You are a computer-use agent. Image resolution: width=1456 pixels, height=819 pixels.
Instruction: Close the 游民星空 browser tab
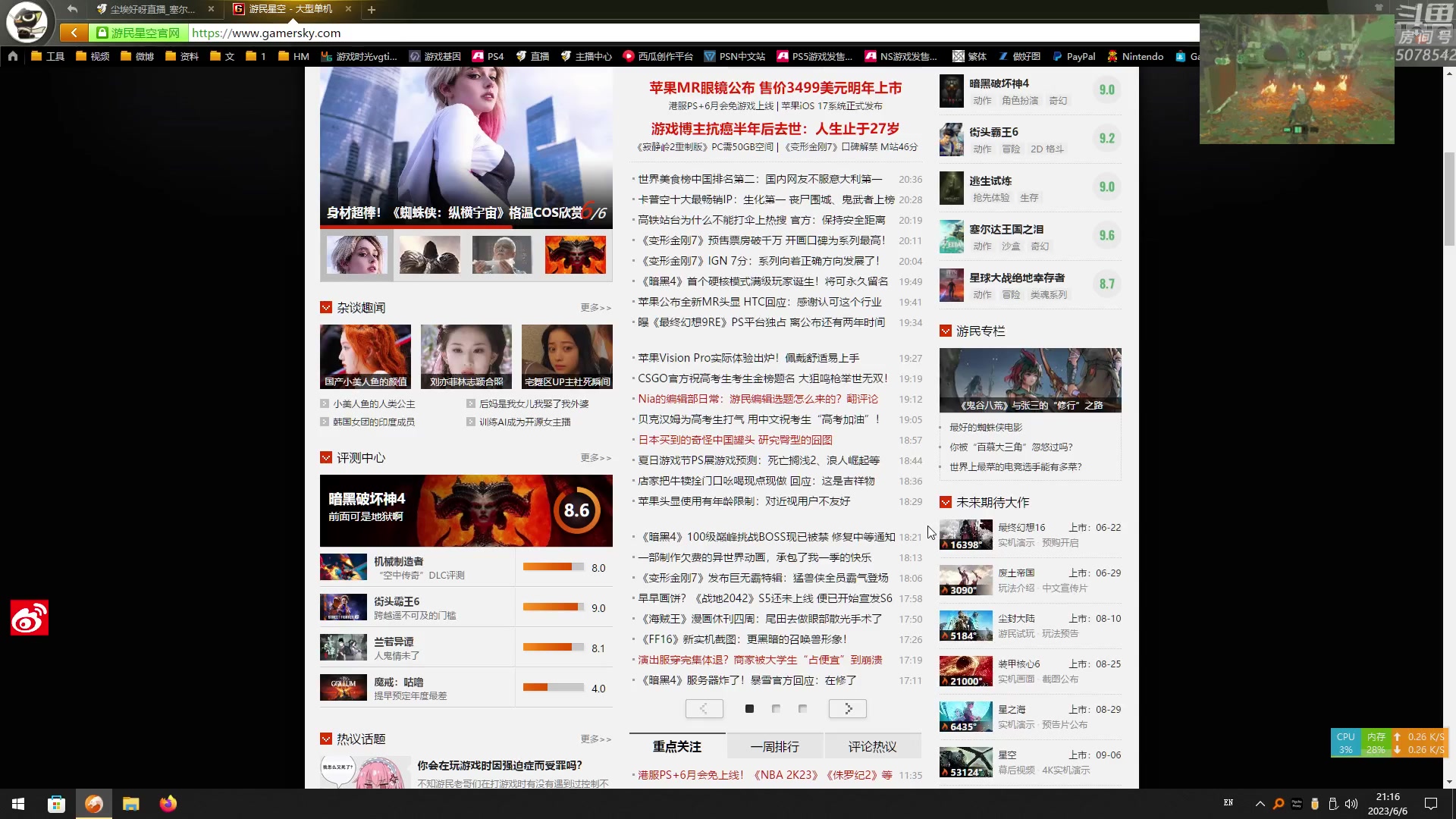coord(348,9)
